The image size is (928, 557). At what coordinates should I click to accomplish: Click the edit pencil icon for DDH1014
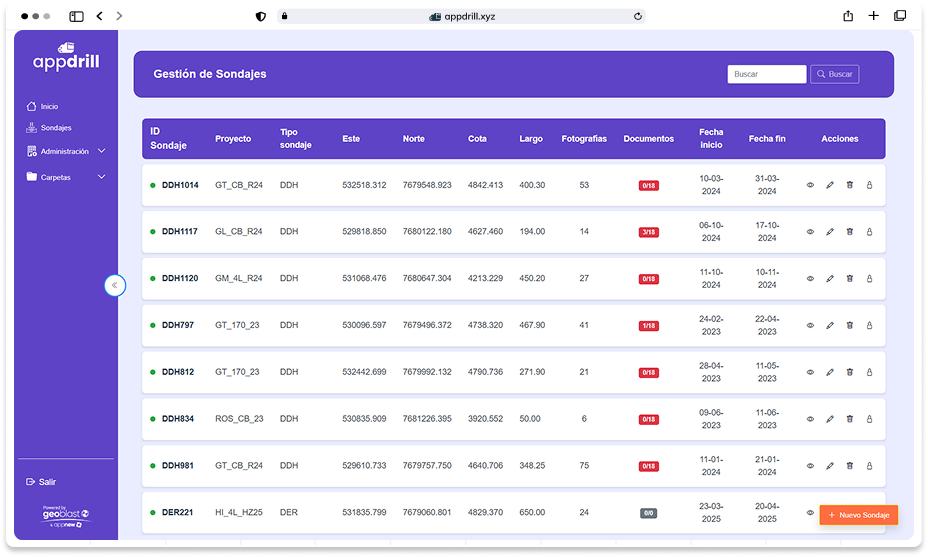click(829, 185)
